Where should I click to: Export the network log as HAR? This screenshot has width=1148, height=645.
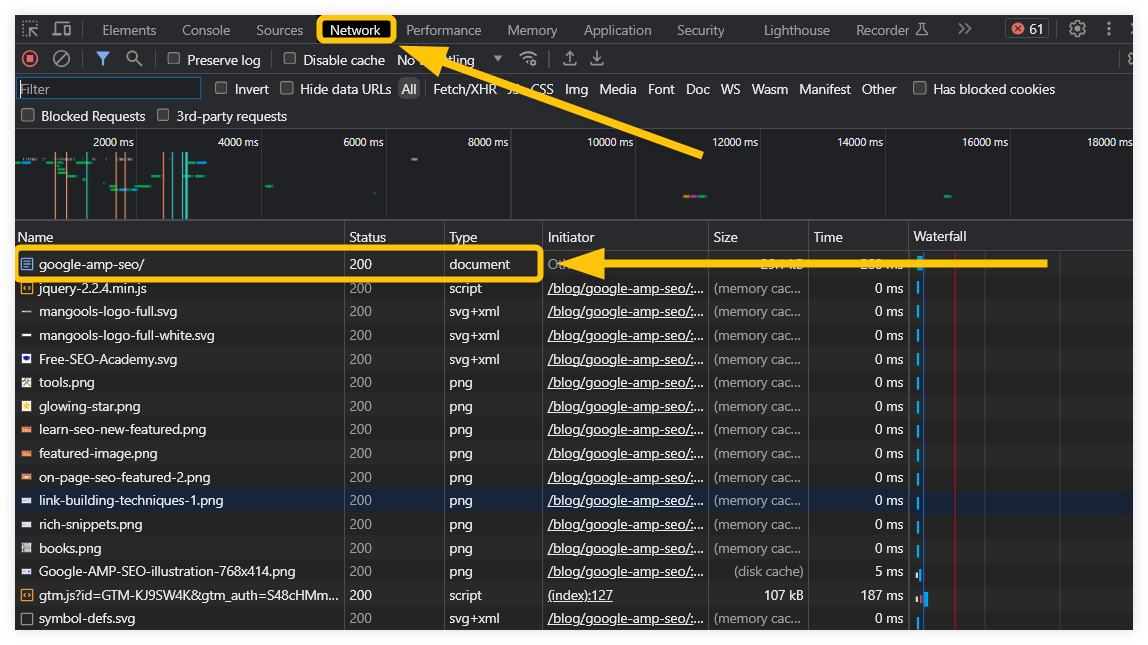coord(597,59)
